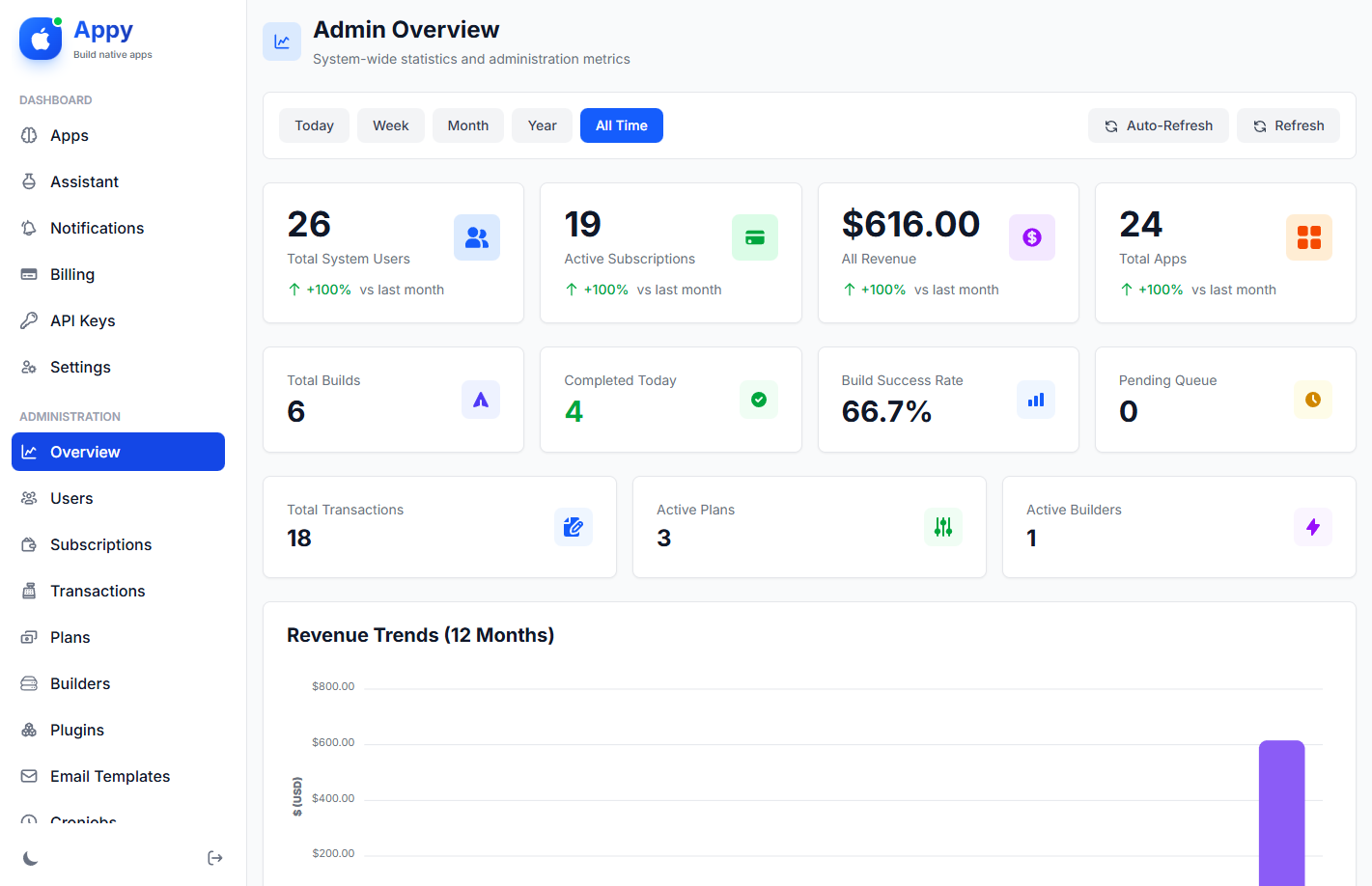
Task: Click the Appy apple logo
Action: tap(40, 39)
